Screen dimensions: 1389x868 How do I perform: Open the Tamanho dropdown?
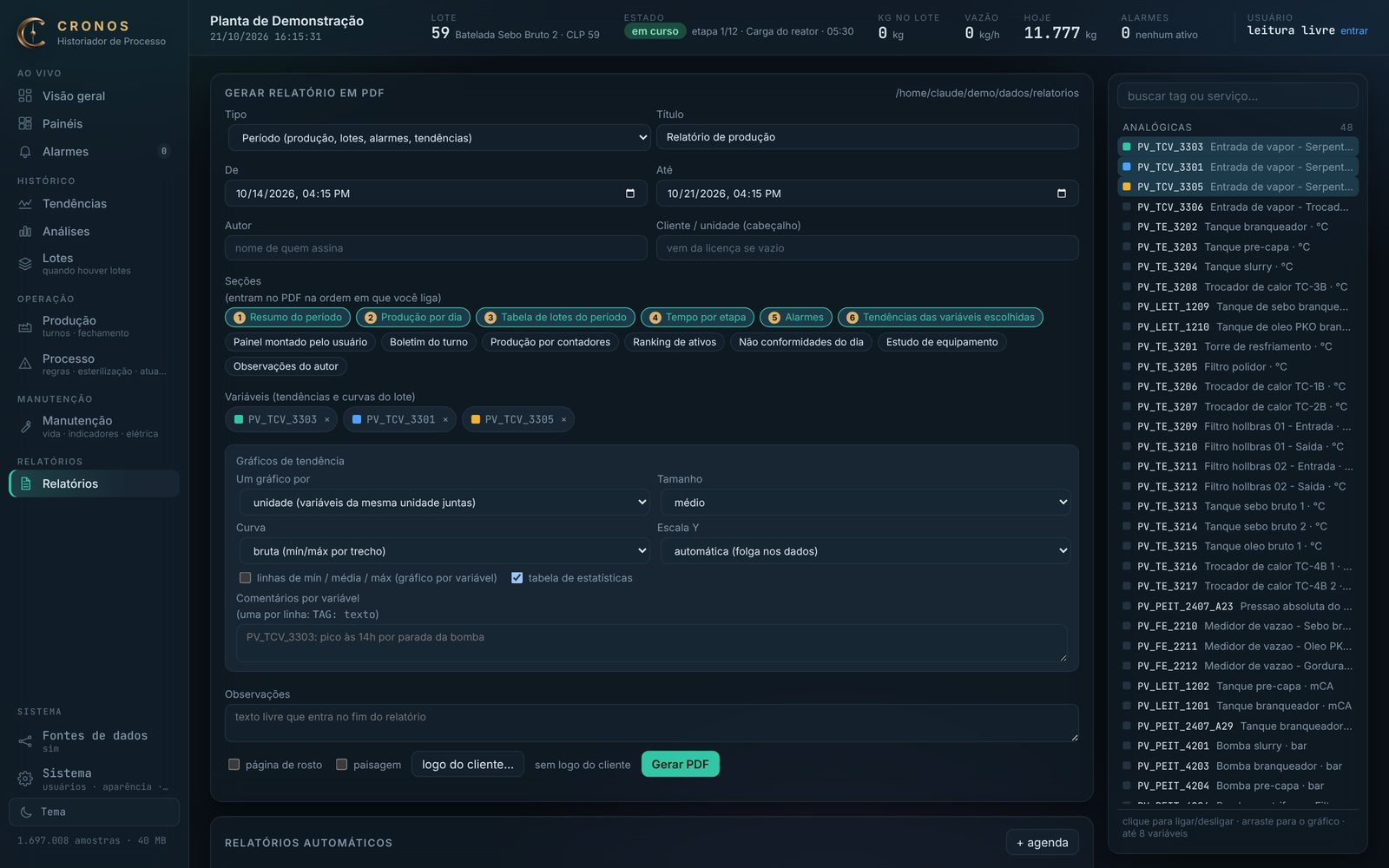[x=866, y=503]
